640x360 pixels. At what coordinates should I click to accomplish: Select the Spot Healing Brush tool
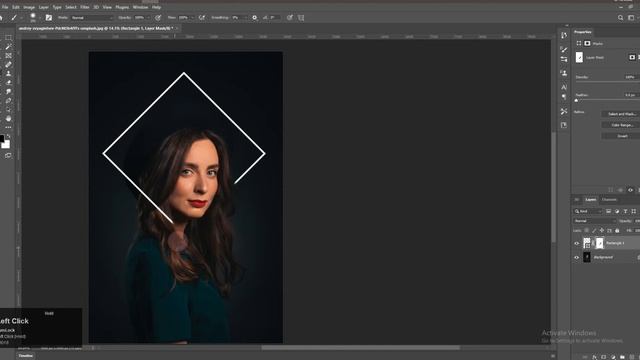[x=8, y=64]
